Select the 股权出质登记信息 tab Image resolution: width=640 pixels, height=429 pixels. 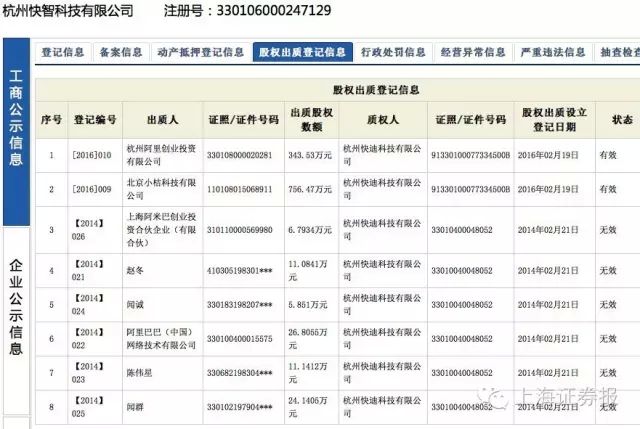pyautogui.click(x=302, y=52)
